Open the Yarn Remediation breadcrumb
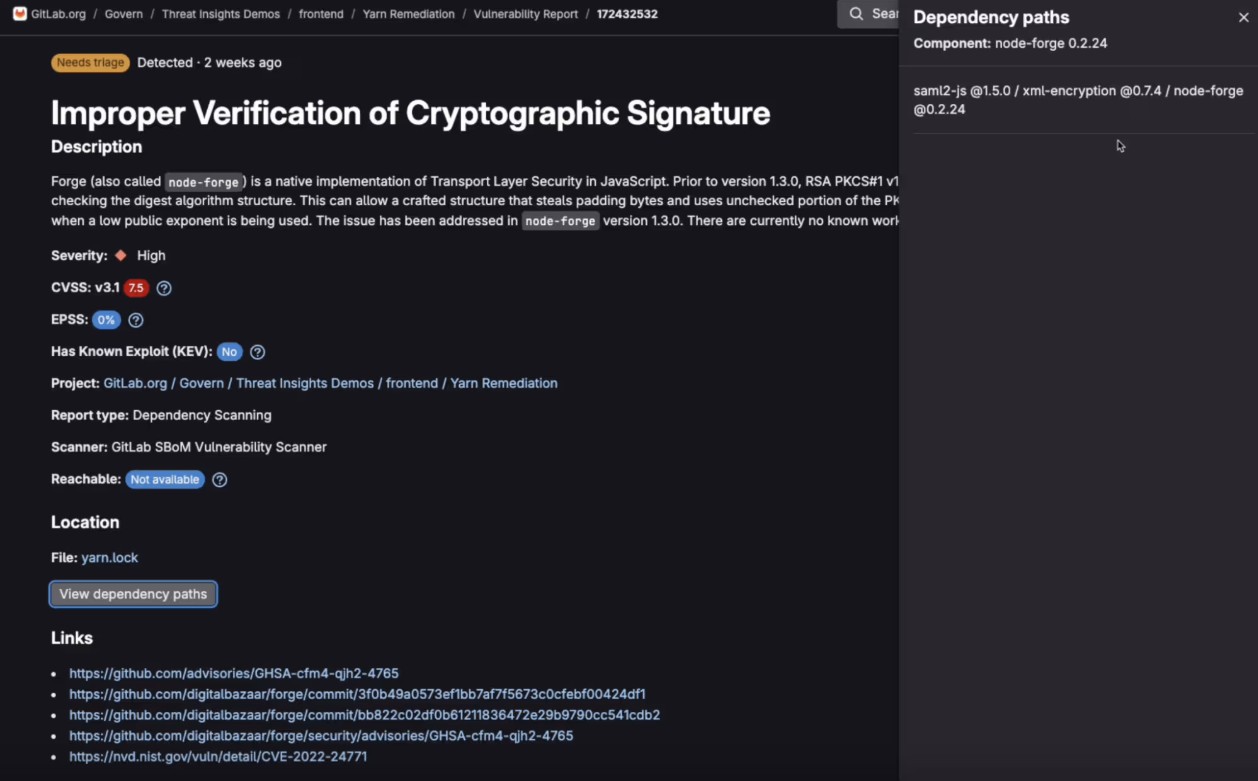Image resolution: width=1258 pixels, height=781 pixels. [409, 14]
